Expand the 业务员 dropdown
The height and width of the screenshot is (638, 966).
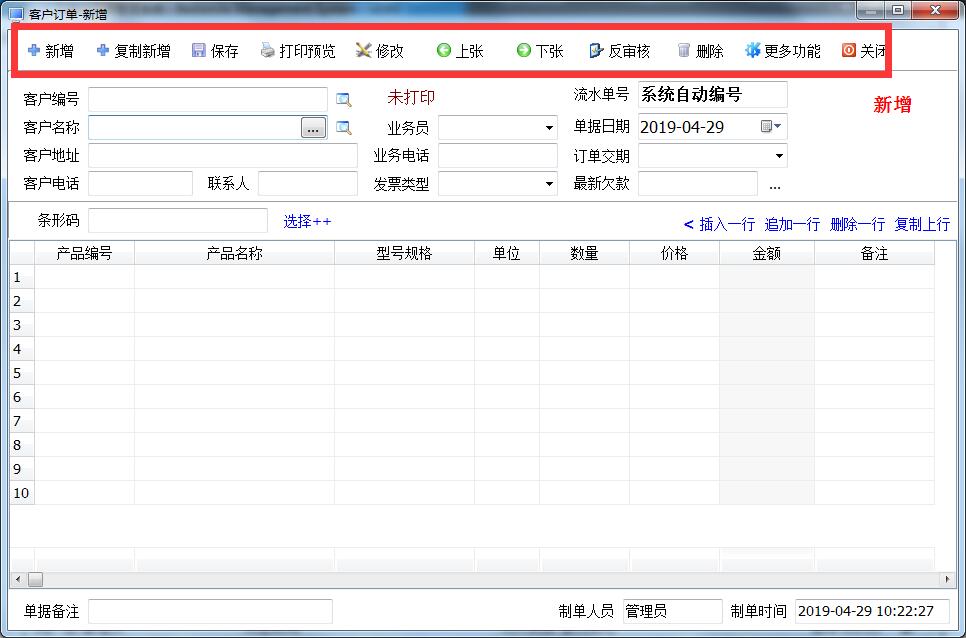(x=549, y=128)
